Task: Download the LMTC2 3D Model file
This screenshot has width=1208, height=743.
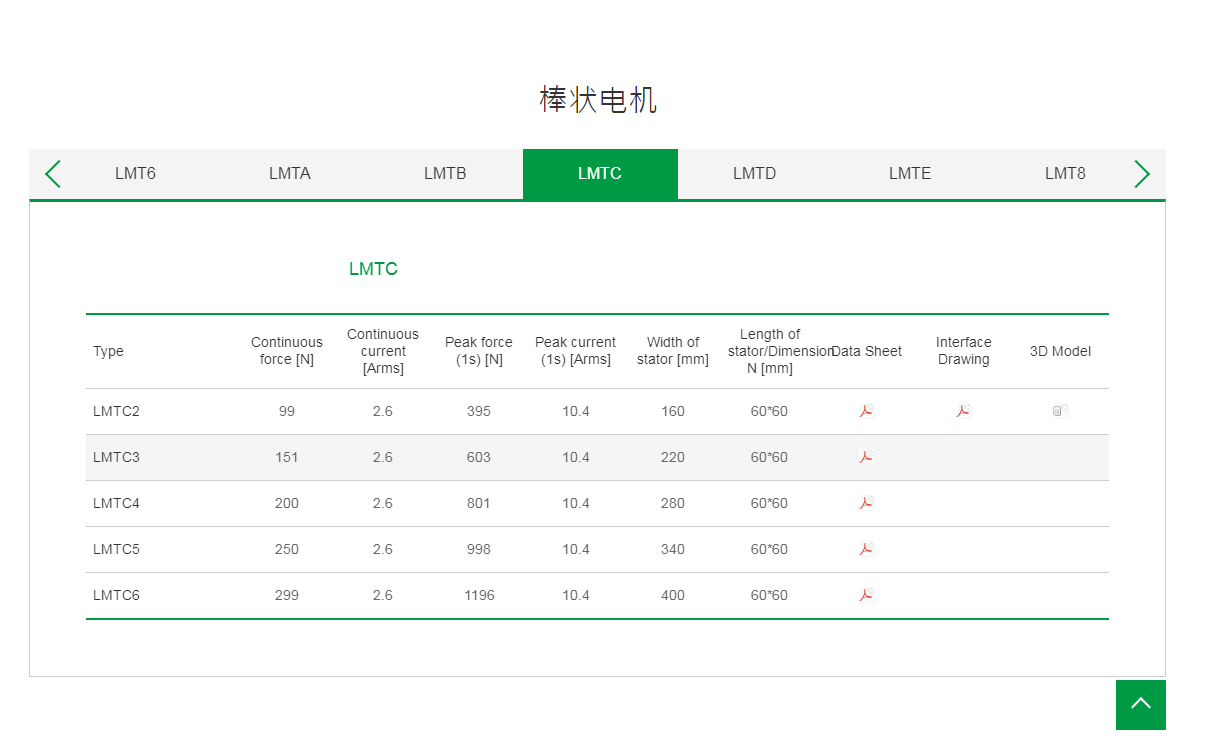Action: [x=1059, y=410]
